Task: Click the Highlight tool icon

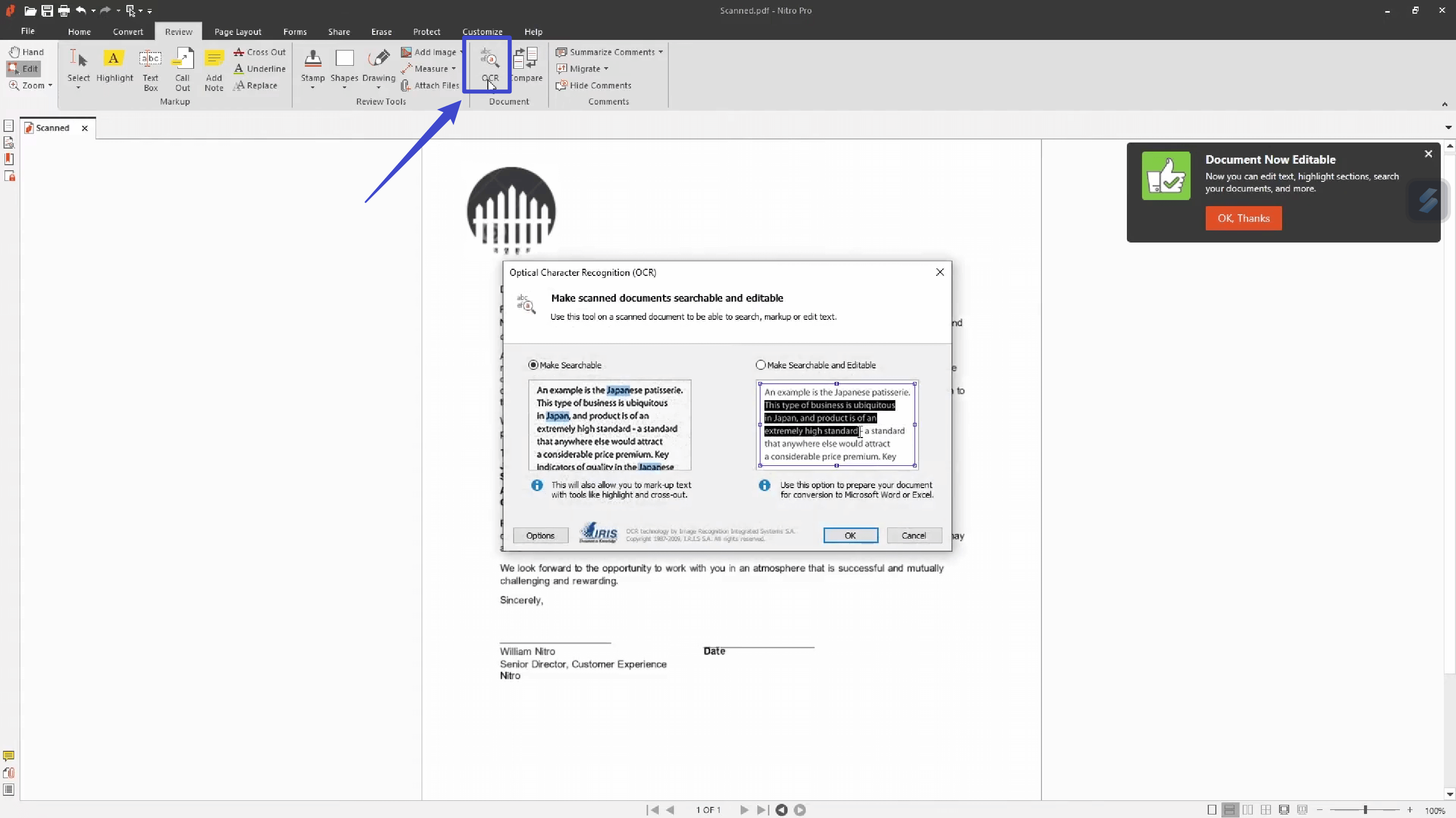Action: click(x=114, y=59)
